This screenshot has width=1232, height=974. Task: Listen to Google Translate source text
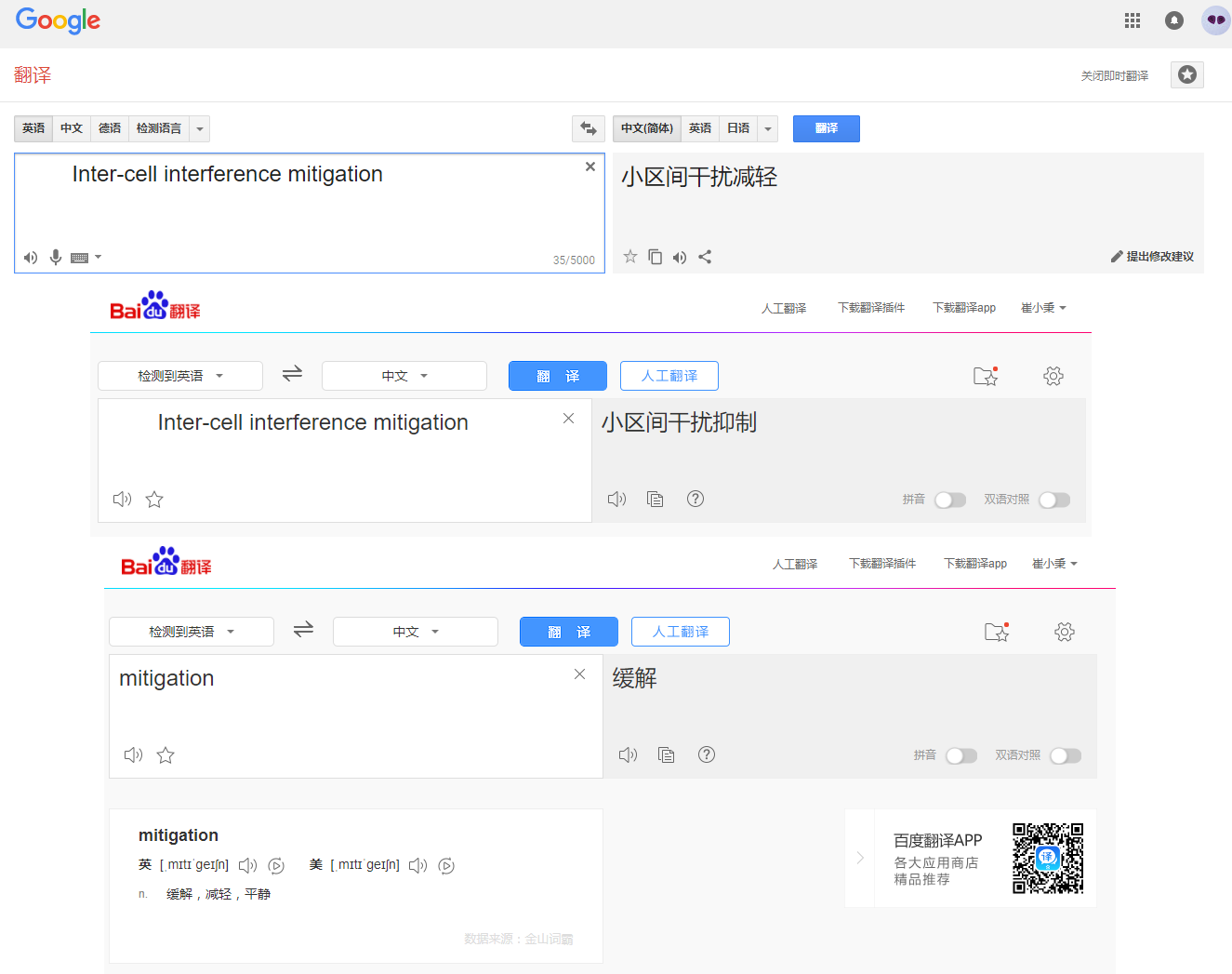pos(31,258)
